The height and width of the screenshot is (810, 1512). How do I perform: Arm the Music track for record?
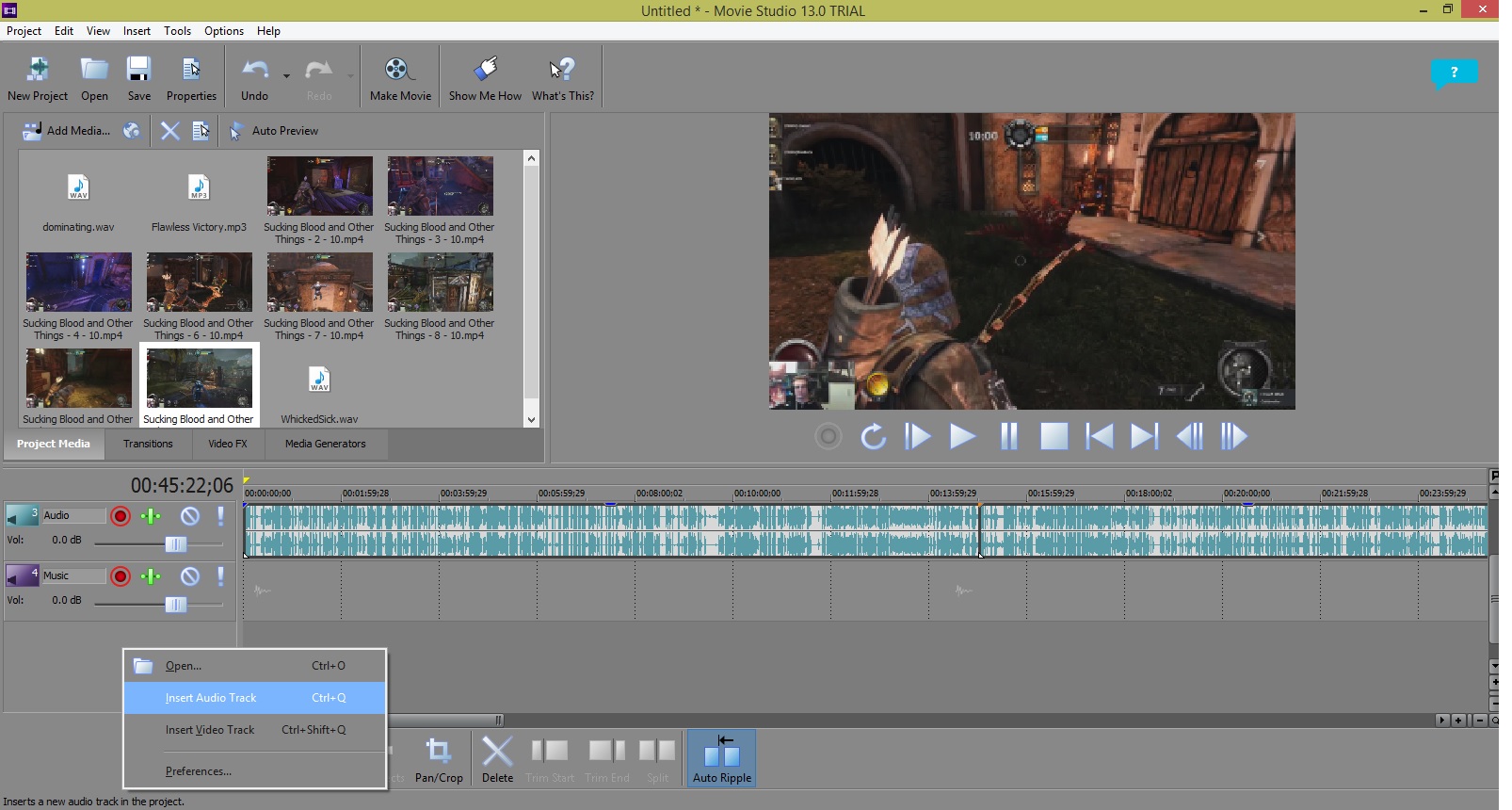pyautogui.click(x=121, y=576)
